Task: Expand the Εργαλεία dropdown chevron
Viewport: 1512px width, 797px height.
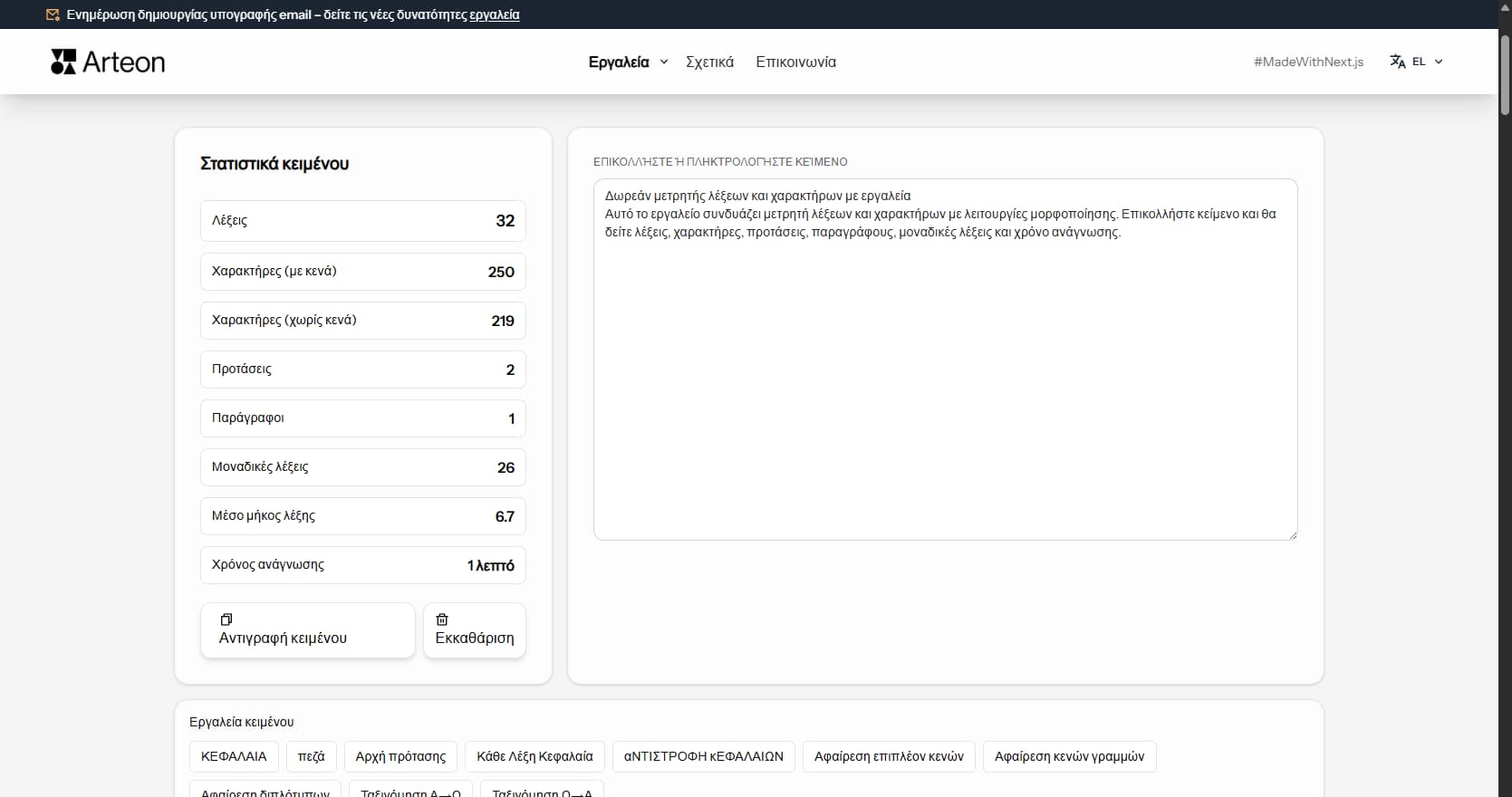Action: [x=664, y=62]
